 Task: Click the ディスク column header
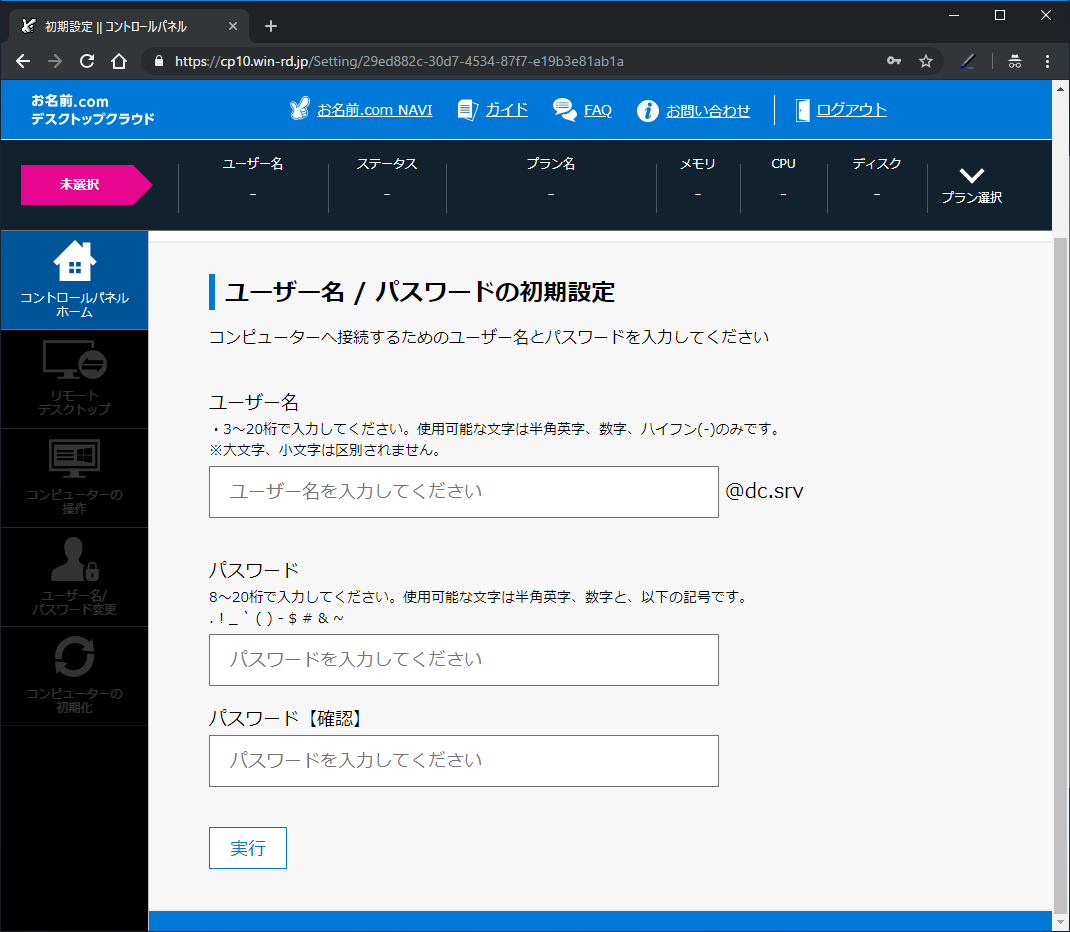pos(877,164)
